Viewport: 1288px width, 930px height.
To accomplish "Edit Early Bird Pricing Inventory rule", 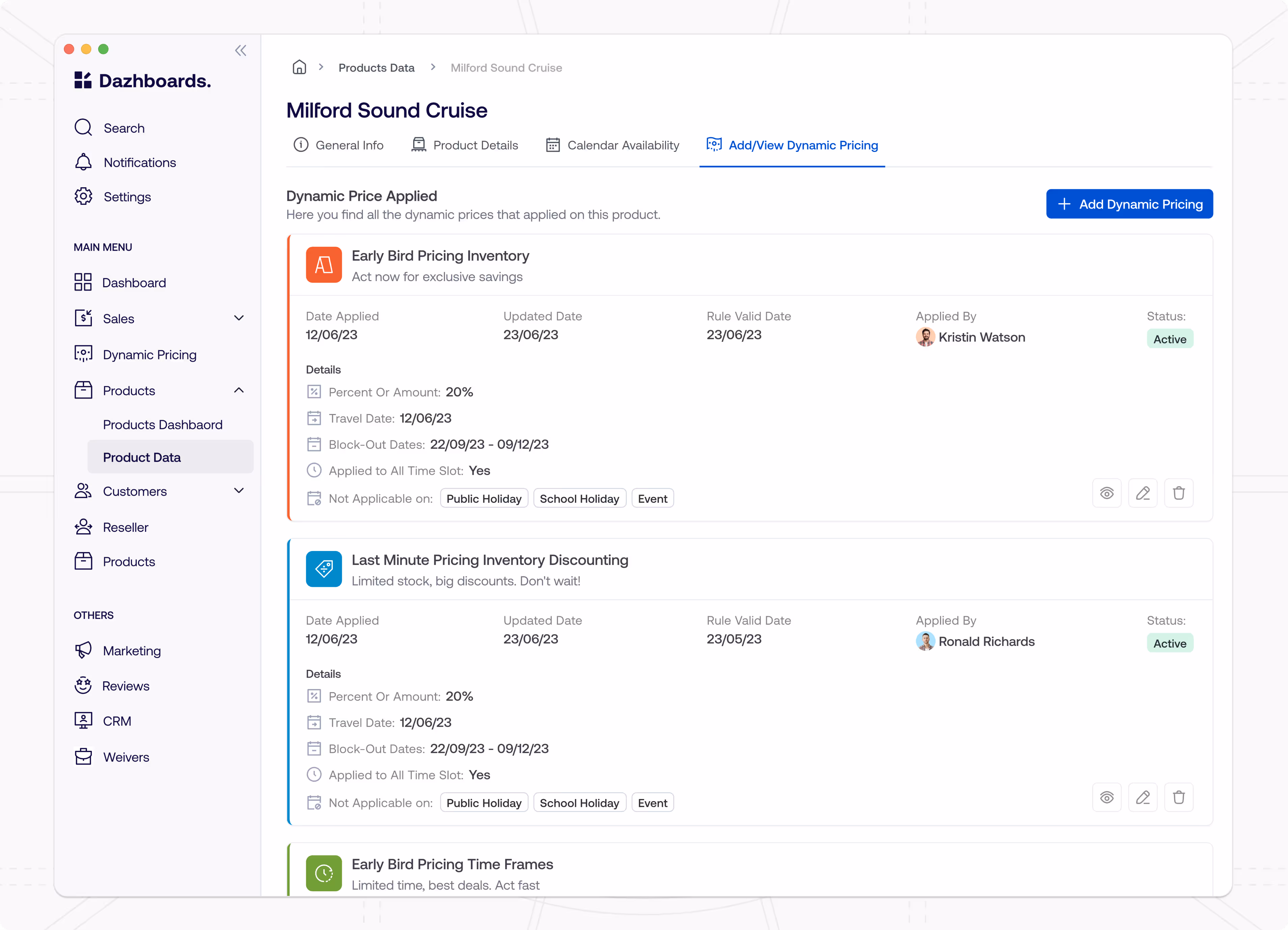I will (1143, 493).
